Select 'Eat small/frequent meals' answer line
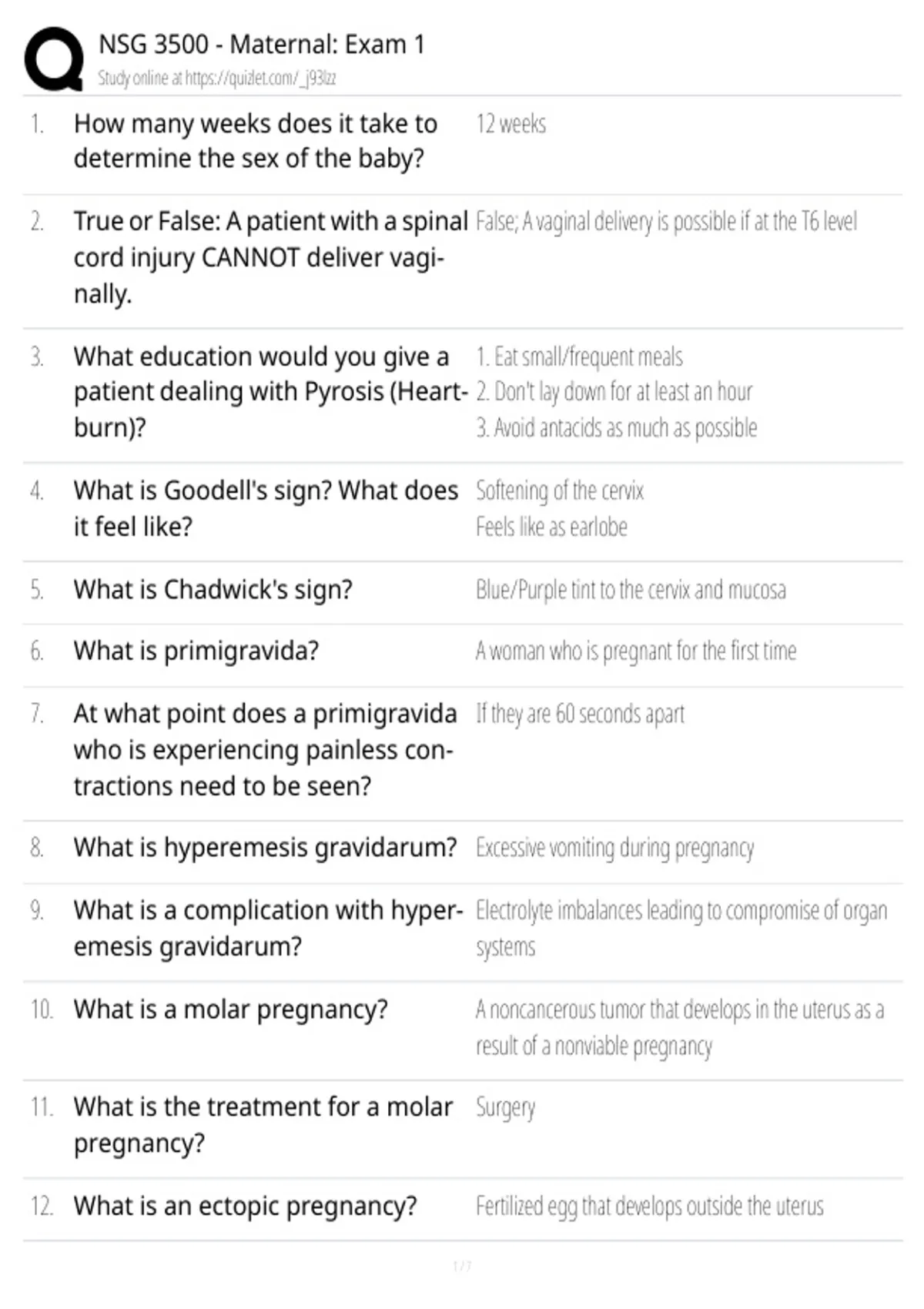 click(x=579, y=357)
